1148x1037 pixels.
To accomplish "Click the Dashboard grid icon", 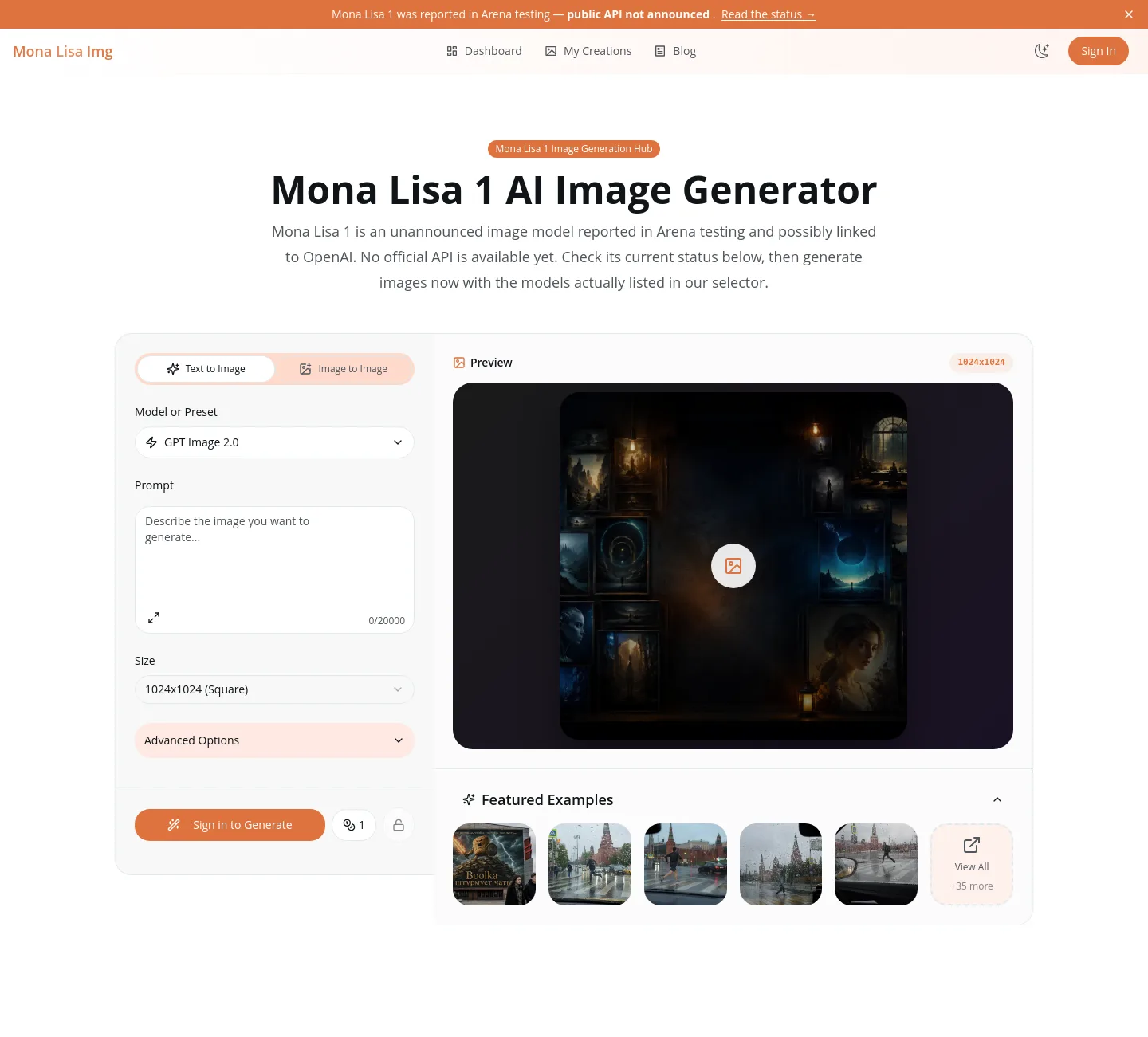I will [x=452, y=51].
